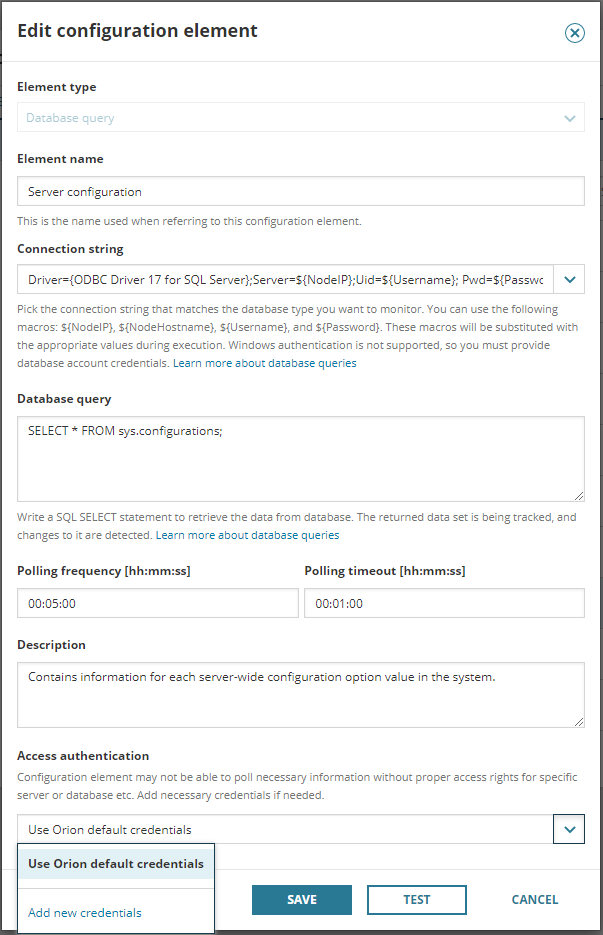Click the Description box resize handle

tap(579, 721)
